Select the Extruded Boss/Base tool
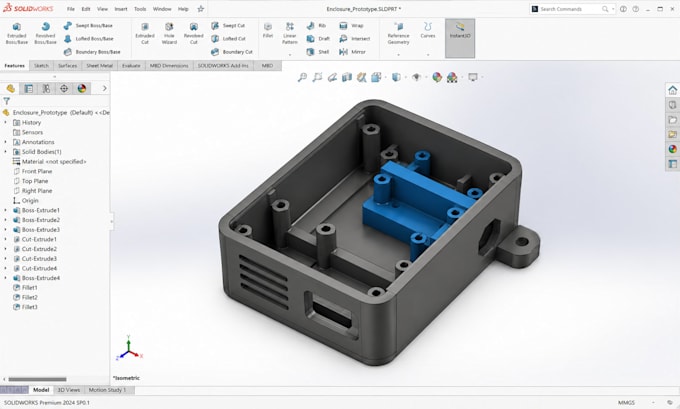 pyautogui.click(x=16, y=33)
